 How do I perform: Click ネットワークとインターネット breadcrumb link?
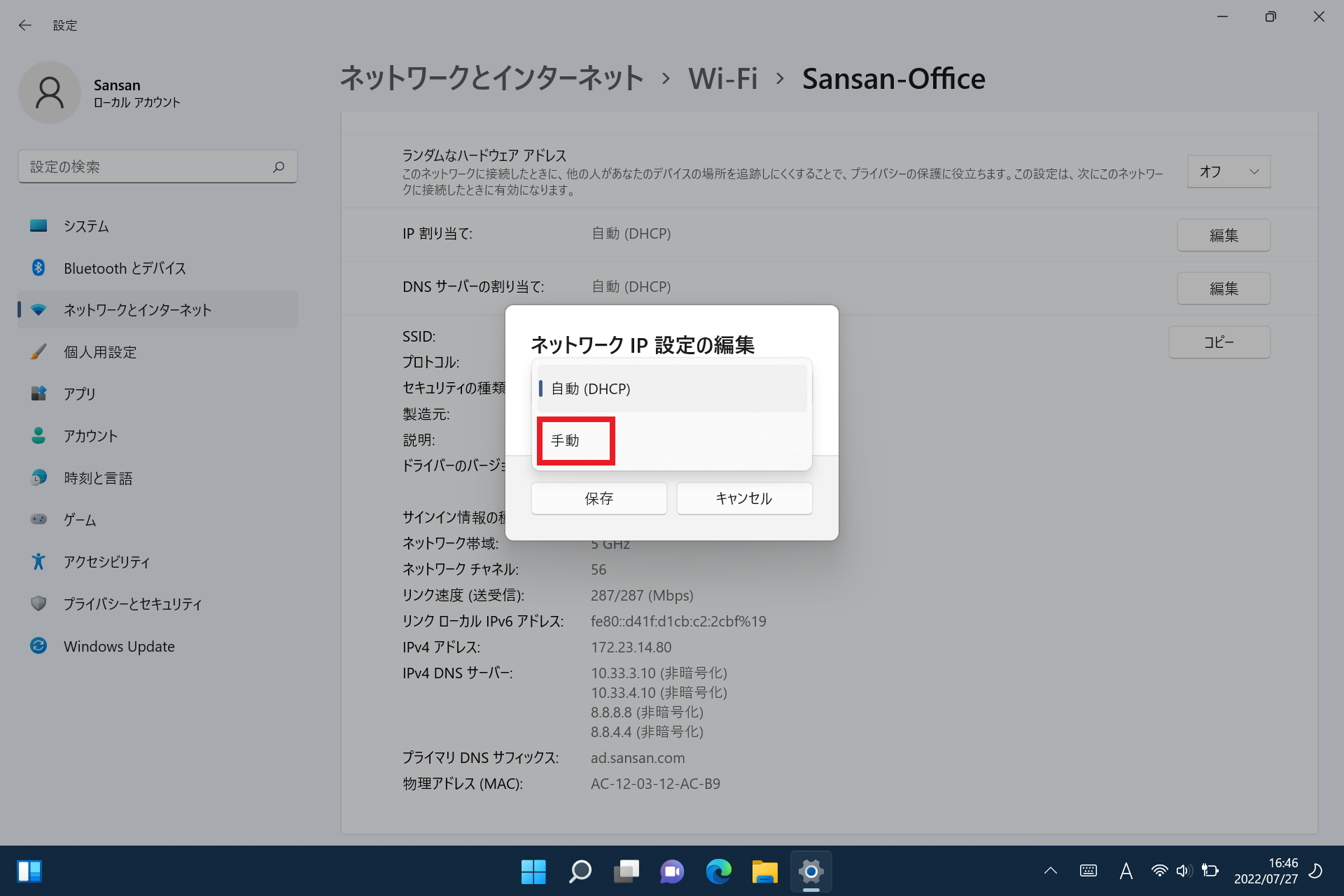click(491, 78)
